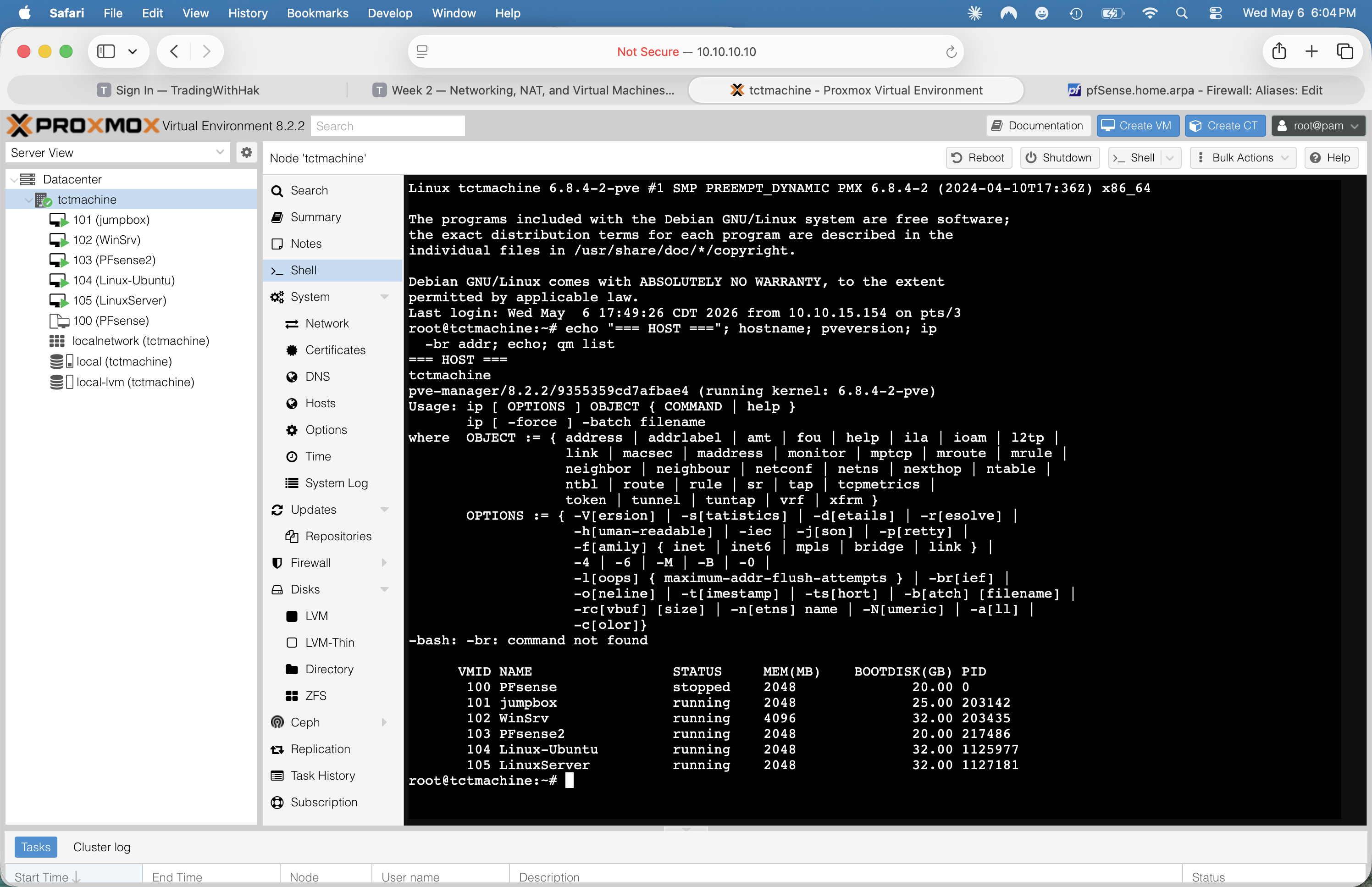Click Safari share icon
This screenshot has width=1372, height=887.
[x=1279, y=51]
